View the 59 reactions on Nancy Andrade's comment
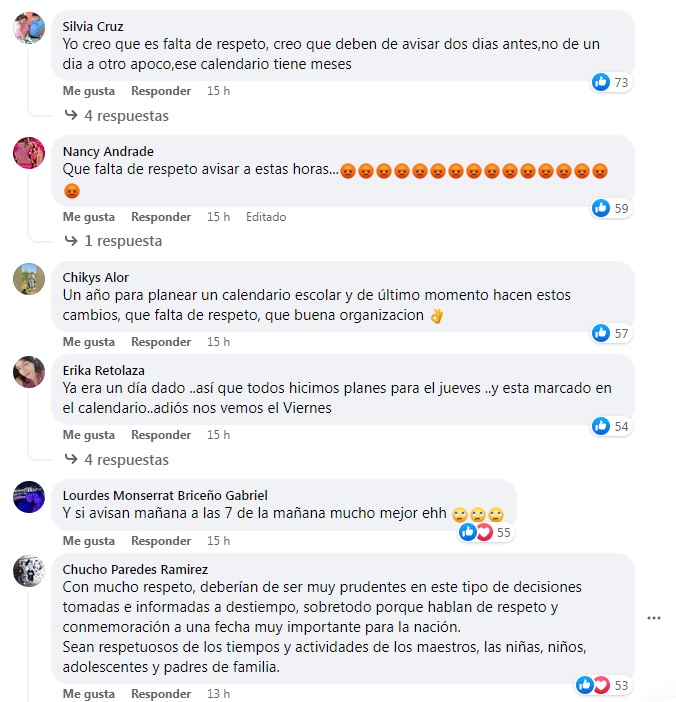The width and height of the screenshot is (676, 702). (x=611, y=208)
